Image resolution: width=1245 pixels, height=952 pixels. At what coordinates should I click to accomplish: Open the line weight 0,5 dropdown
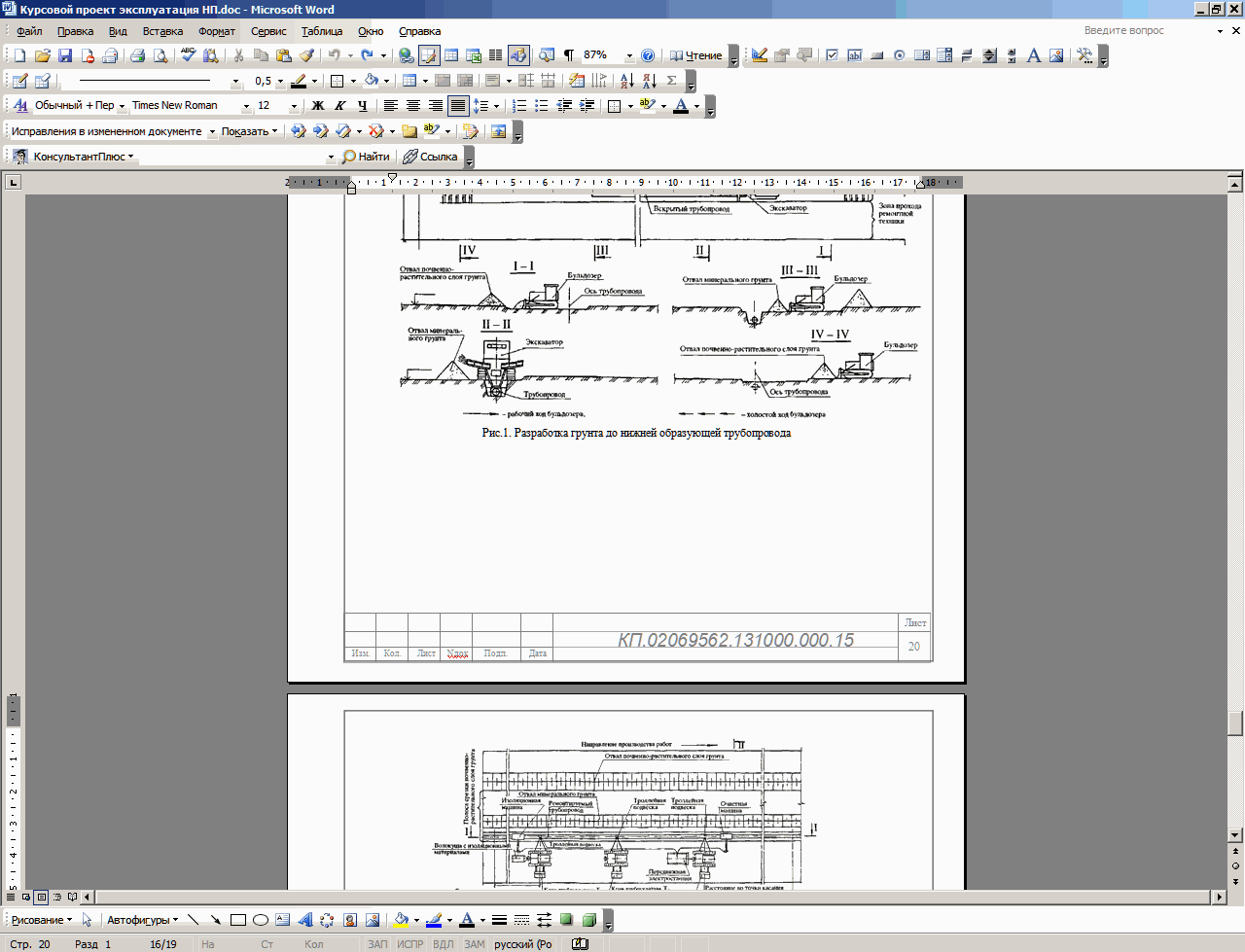click(280, 81)
